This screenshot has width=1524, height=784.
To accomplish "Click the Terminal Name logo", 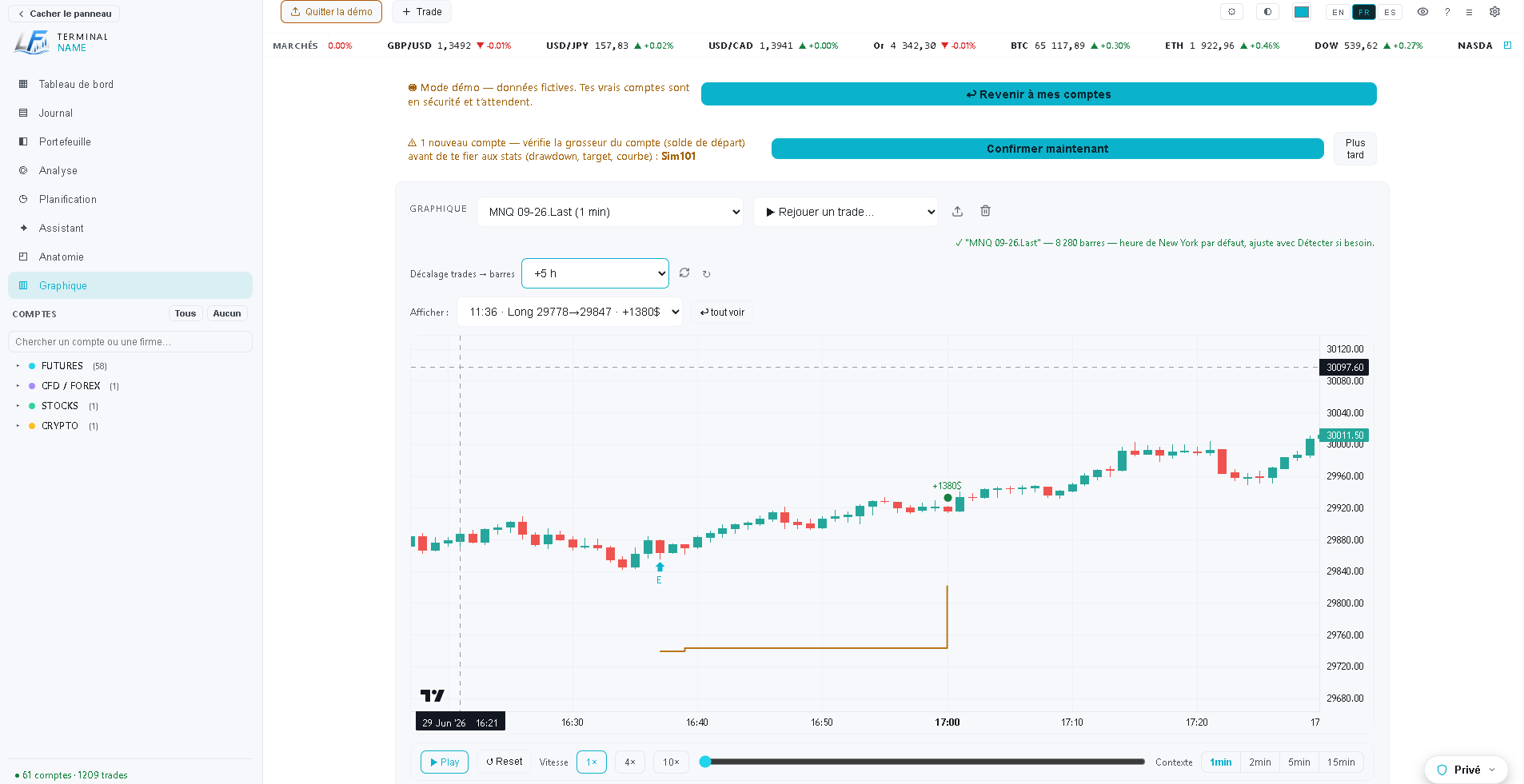I will (x=61, y=42).
